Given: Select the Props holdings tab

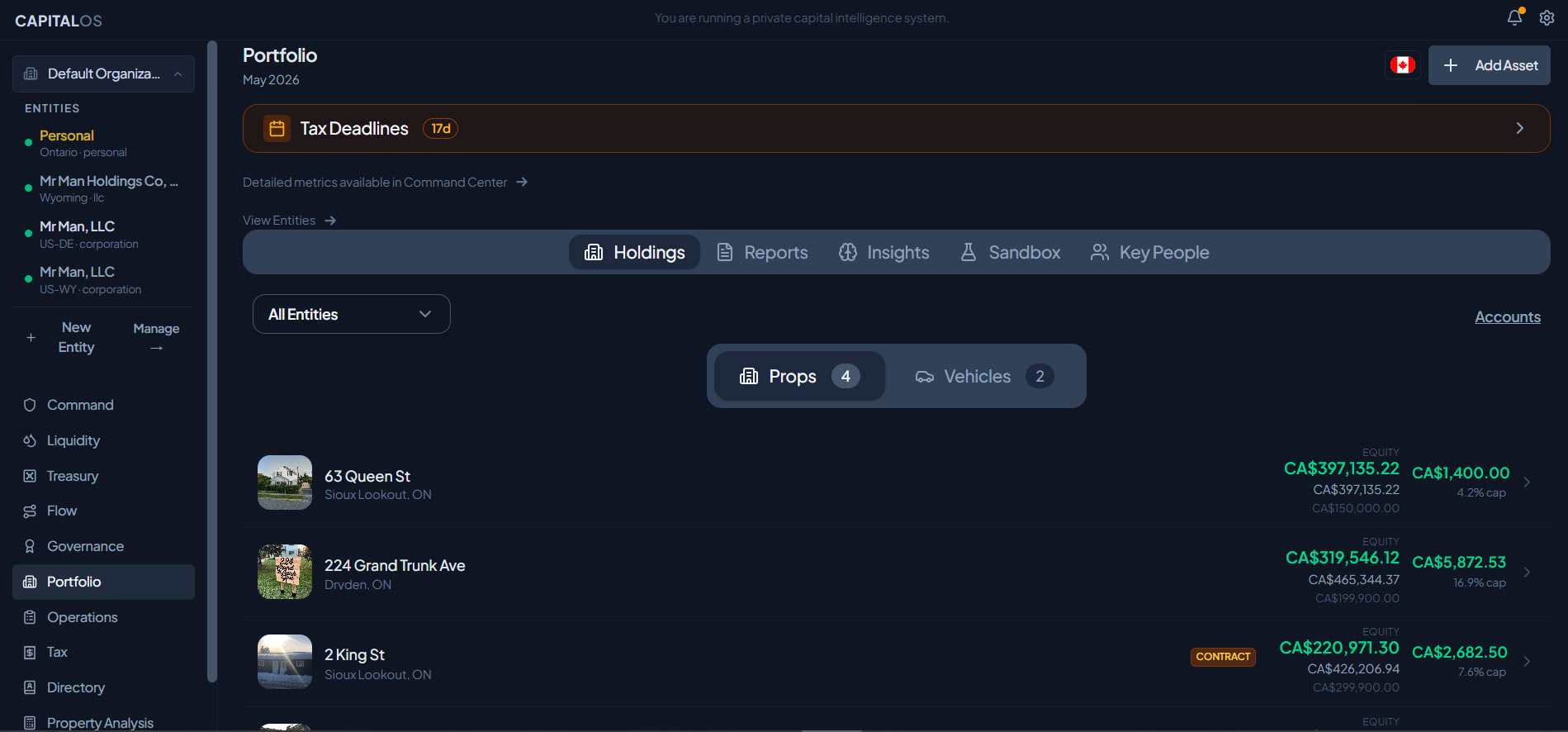Looking at the screenshot, I should pos(799,376).
